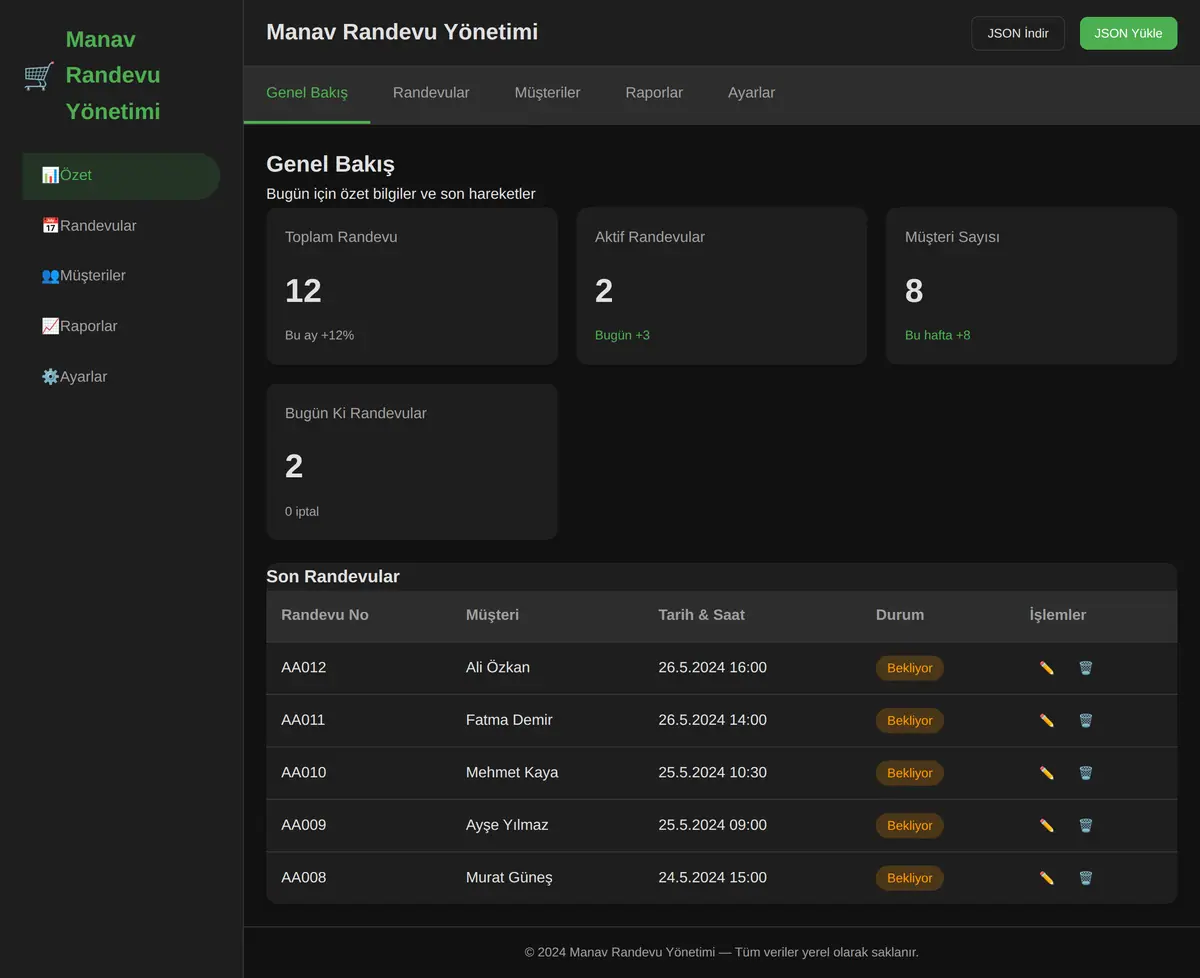Screen dimensions: 1200x978
Task: Remove appointment AA009 via trash icon
Action: tap(1086, 825)
